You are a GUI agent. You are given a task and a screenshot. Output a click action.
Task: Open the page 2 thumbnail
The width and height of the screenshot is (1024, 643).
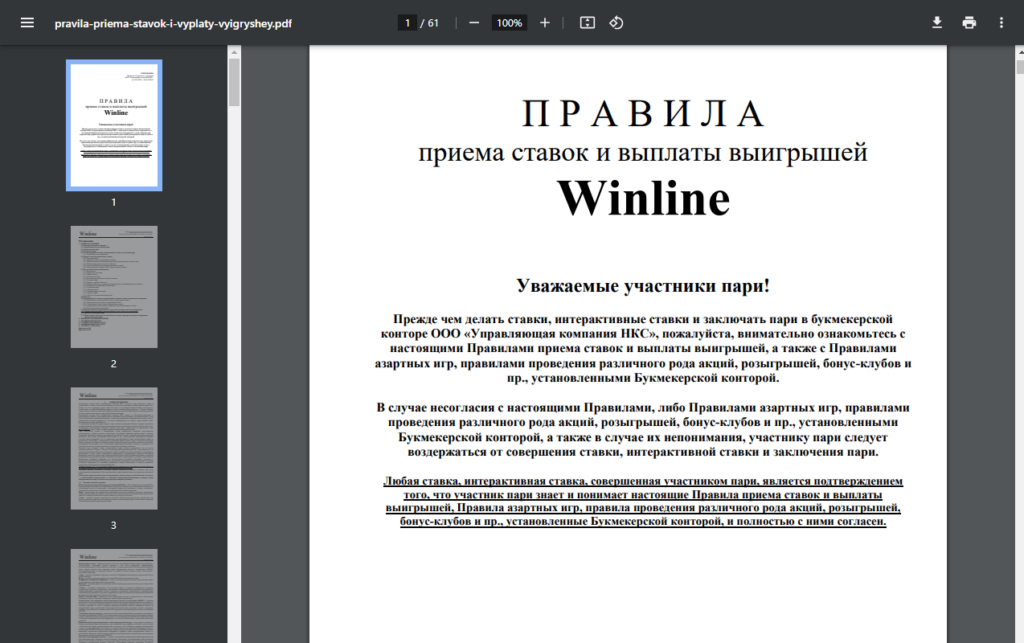[114, 287]
